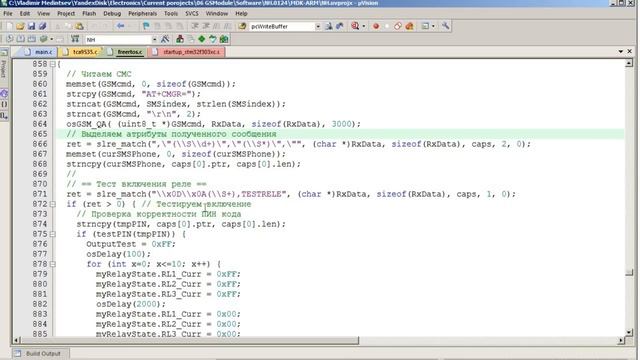Click the Rebuild all target files icon
Viewport: 640px width, 360px height.
pos(31,39)
